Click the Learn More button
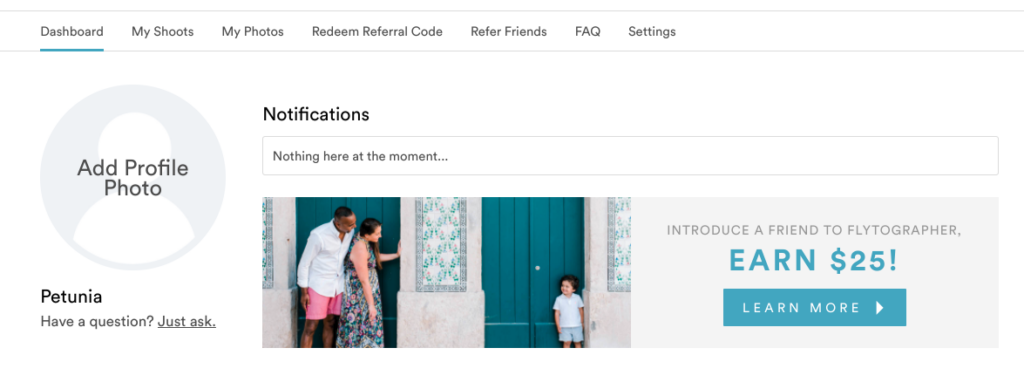The width and height of the screenshot is (1024, 382). (x=814, y=308)
